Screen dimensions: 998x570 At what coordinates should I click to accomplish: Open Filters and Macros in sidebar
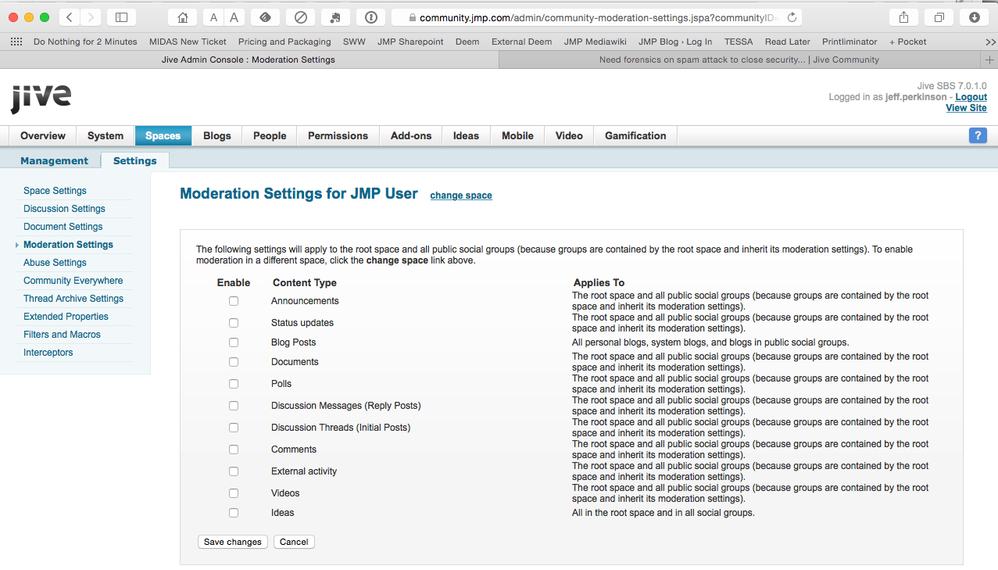coord(62,335)
